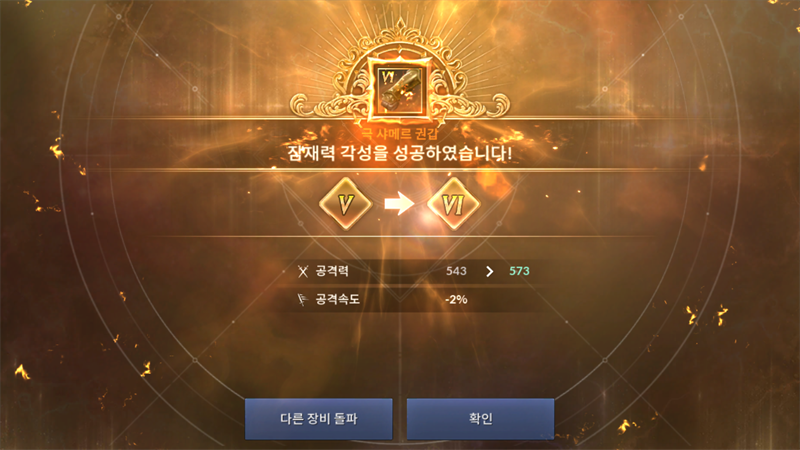Confirm with the 확인 button

pyautogui.click(x=480, y=419)
